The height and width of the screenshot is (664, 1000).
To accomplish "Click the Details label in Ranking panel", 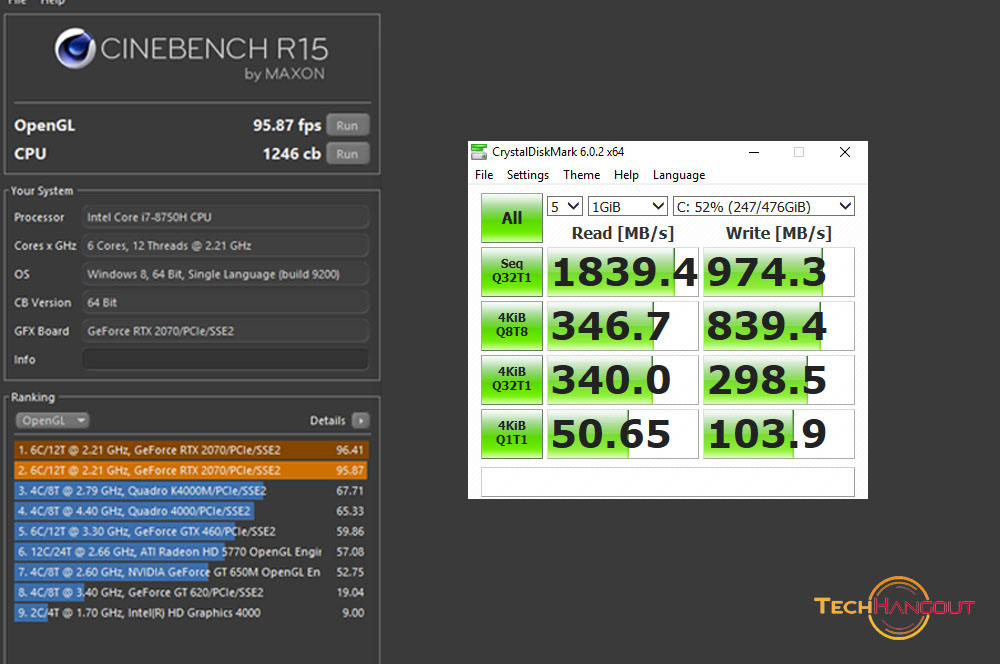I will click(x=328, y=420).
